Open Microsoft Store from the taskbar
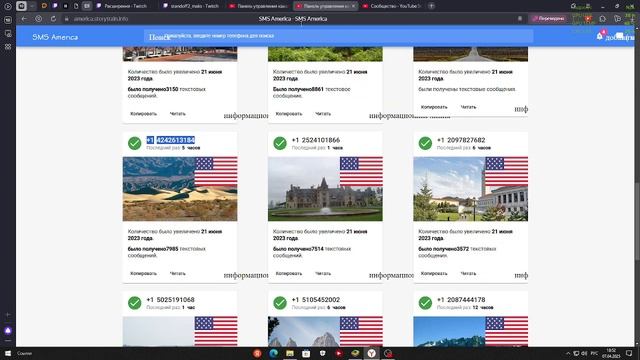 [306, 353]
